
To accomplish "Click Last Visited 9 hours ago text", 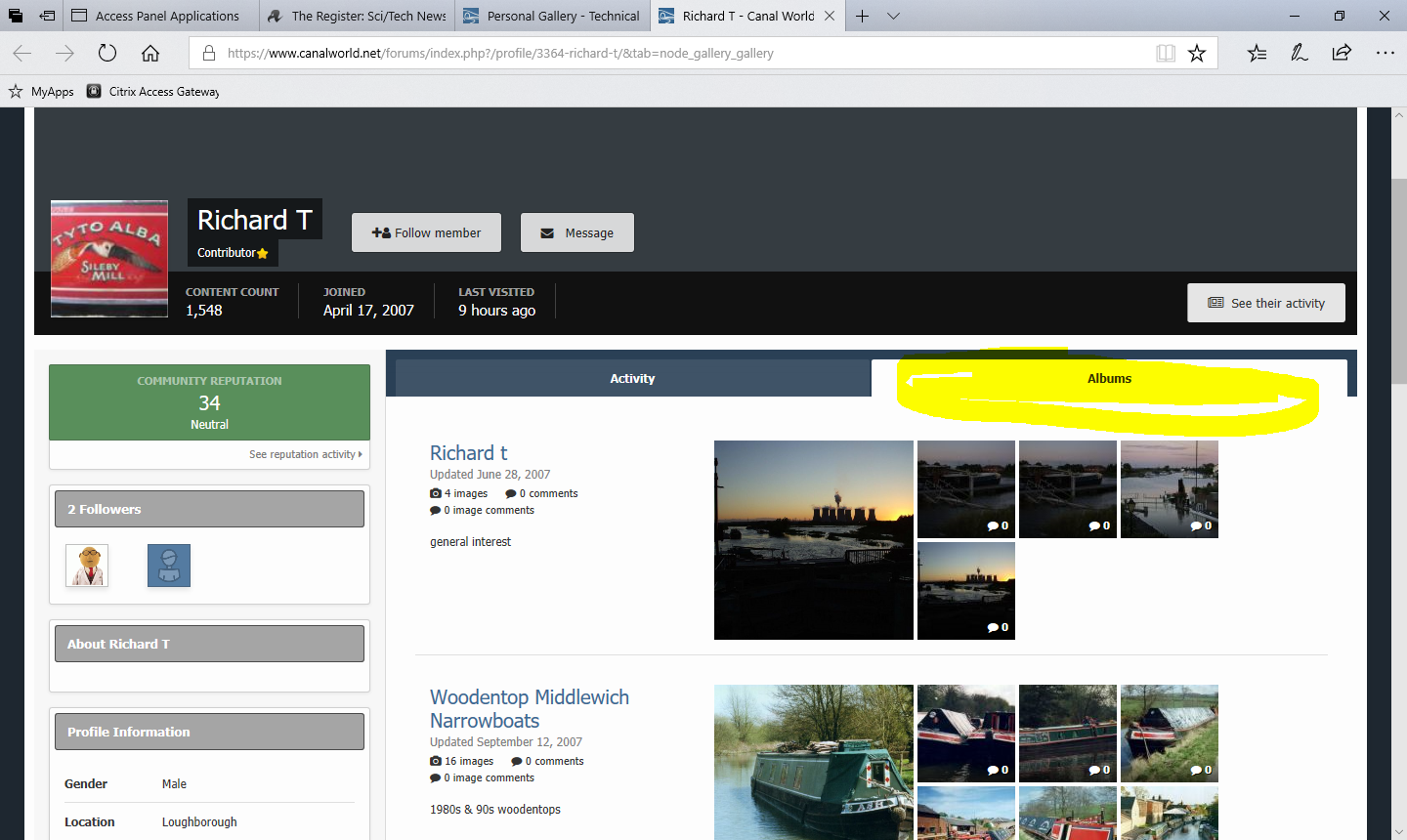I will pos(496,311).
